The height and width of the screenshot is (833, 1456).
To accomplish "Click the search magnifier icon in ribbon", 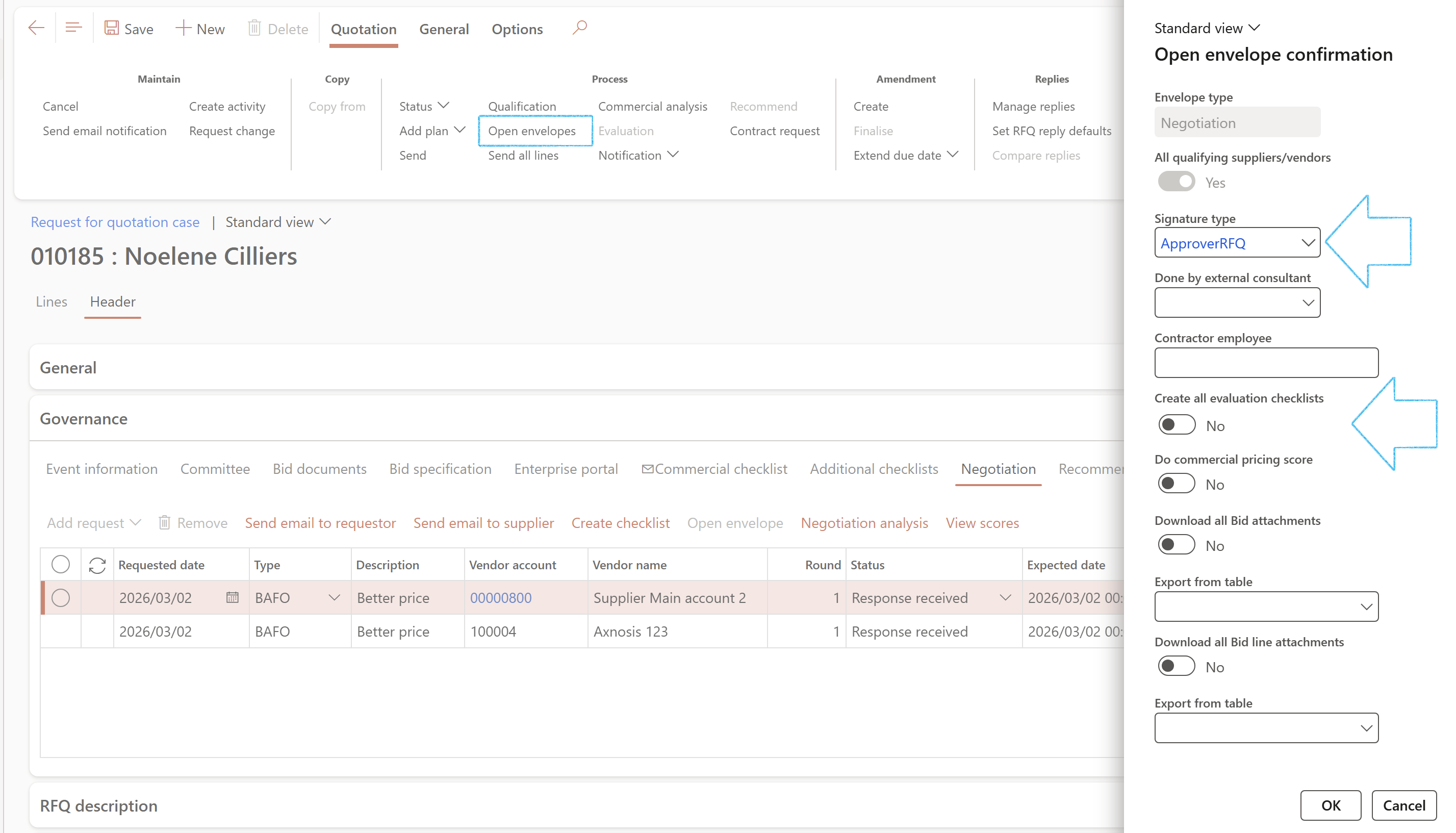I will (579, 28).
